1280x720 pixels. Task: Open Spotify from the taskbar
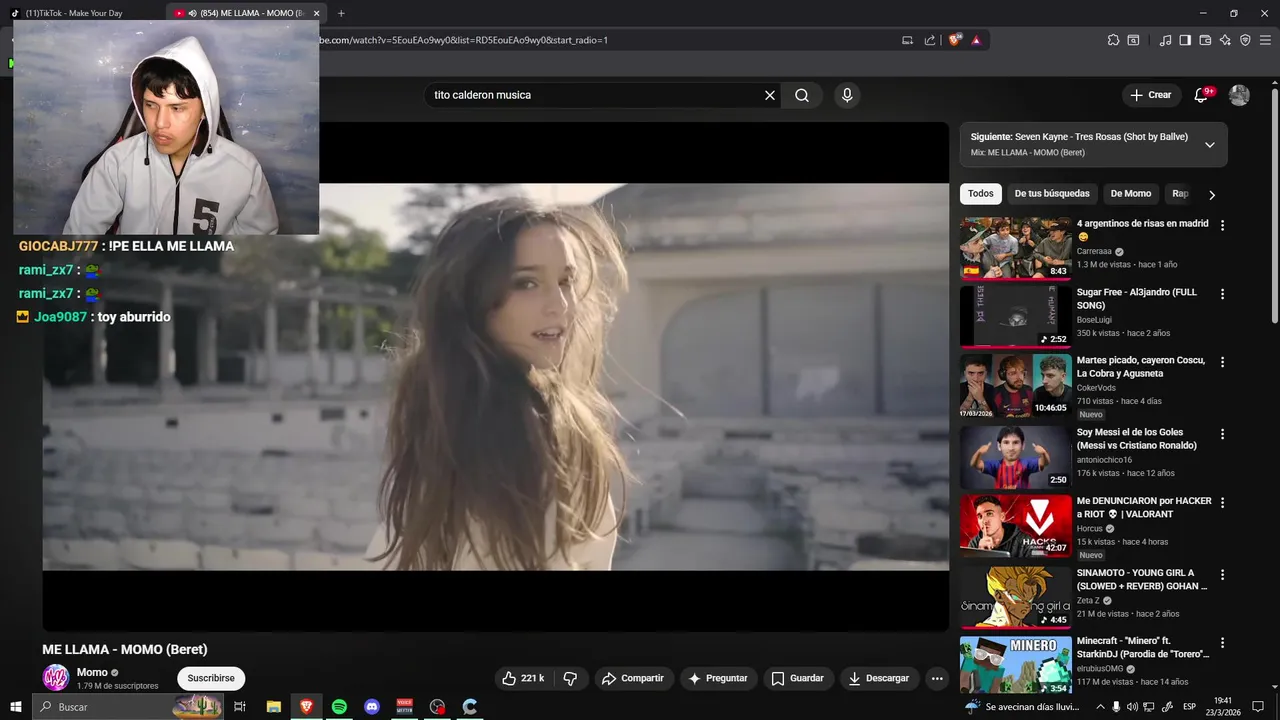coord(339,707)
